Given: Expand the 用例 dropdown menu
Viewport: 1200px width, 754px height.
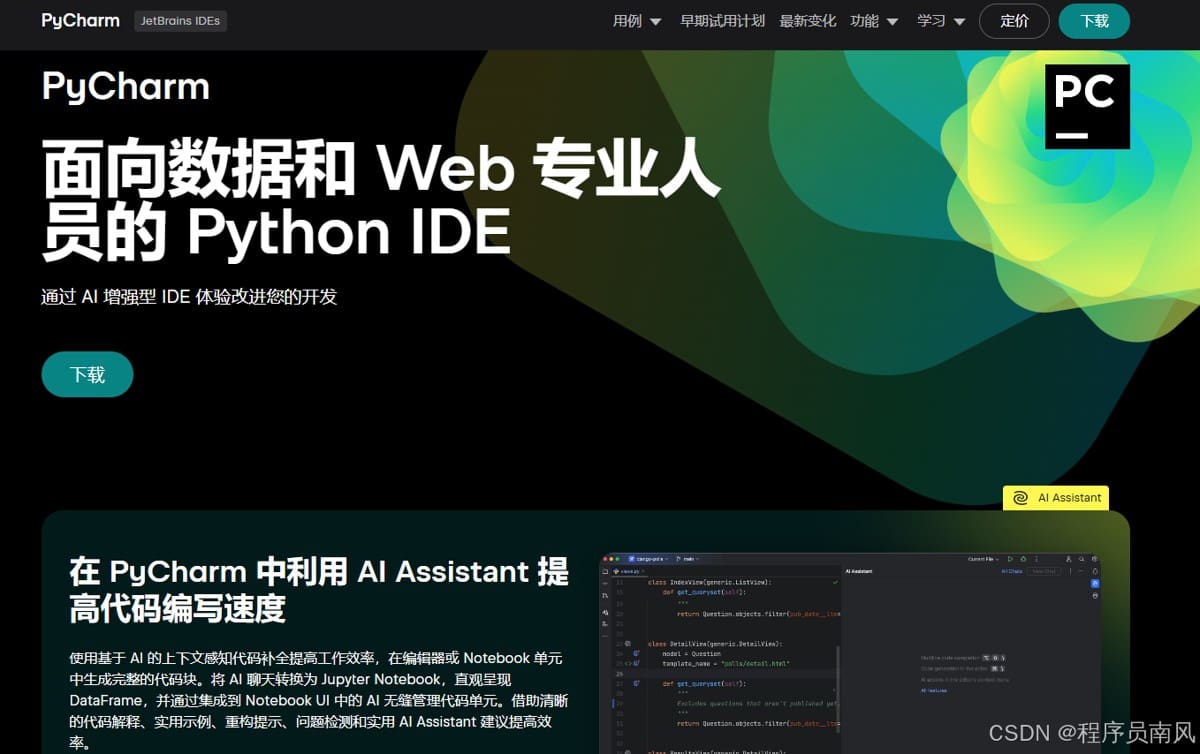Looking at the screenshot, I should (x=637, y=21).
